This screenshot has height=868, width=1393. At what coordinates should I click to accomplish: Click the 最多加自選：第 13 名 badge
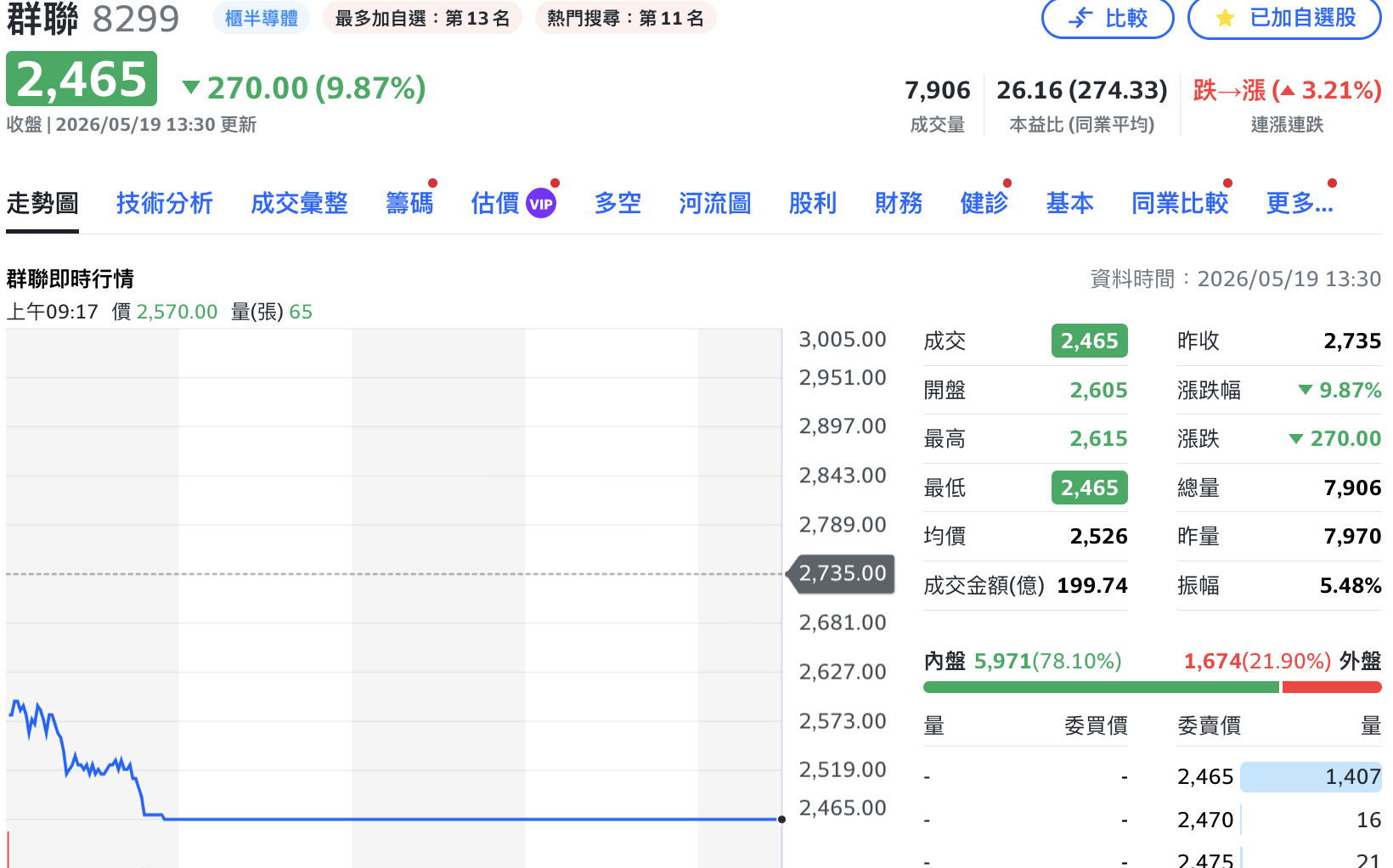point(422,18)
